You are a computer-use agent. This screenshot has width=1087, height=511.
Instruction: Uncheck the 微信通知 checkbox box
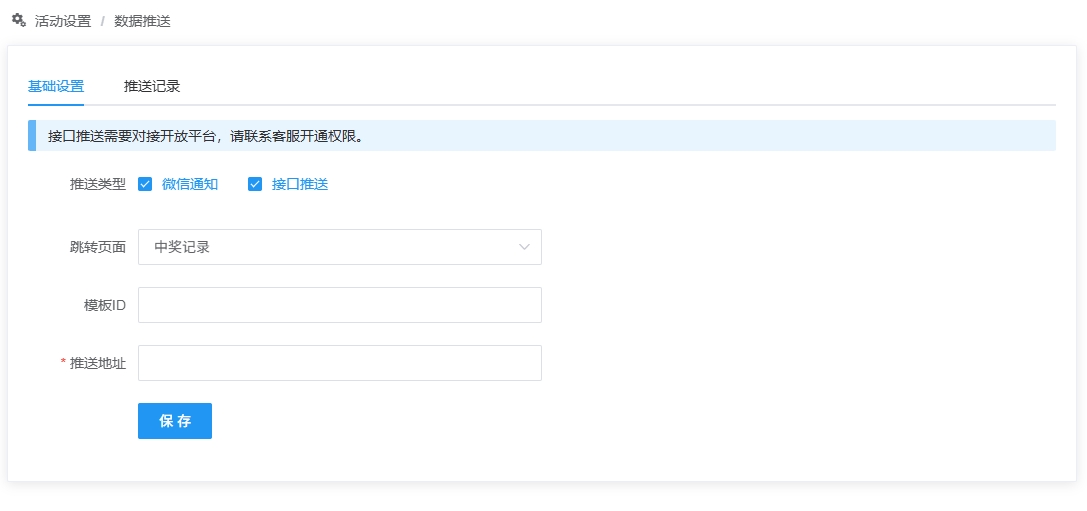(145, 184)
